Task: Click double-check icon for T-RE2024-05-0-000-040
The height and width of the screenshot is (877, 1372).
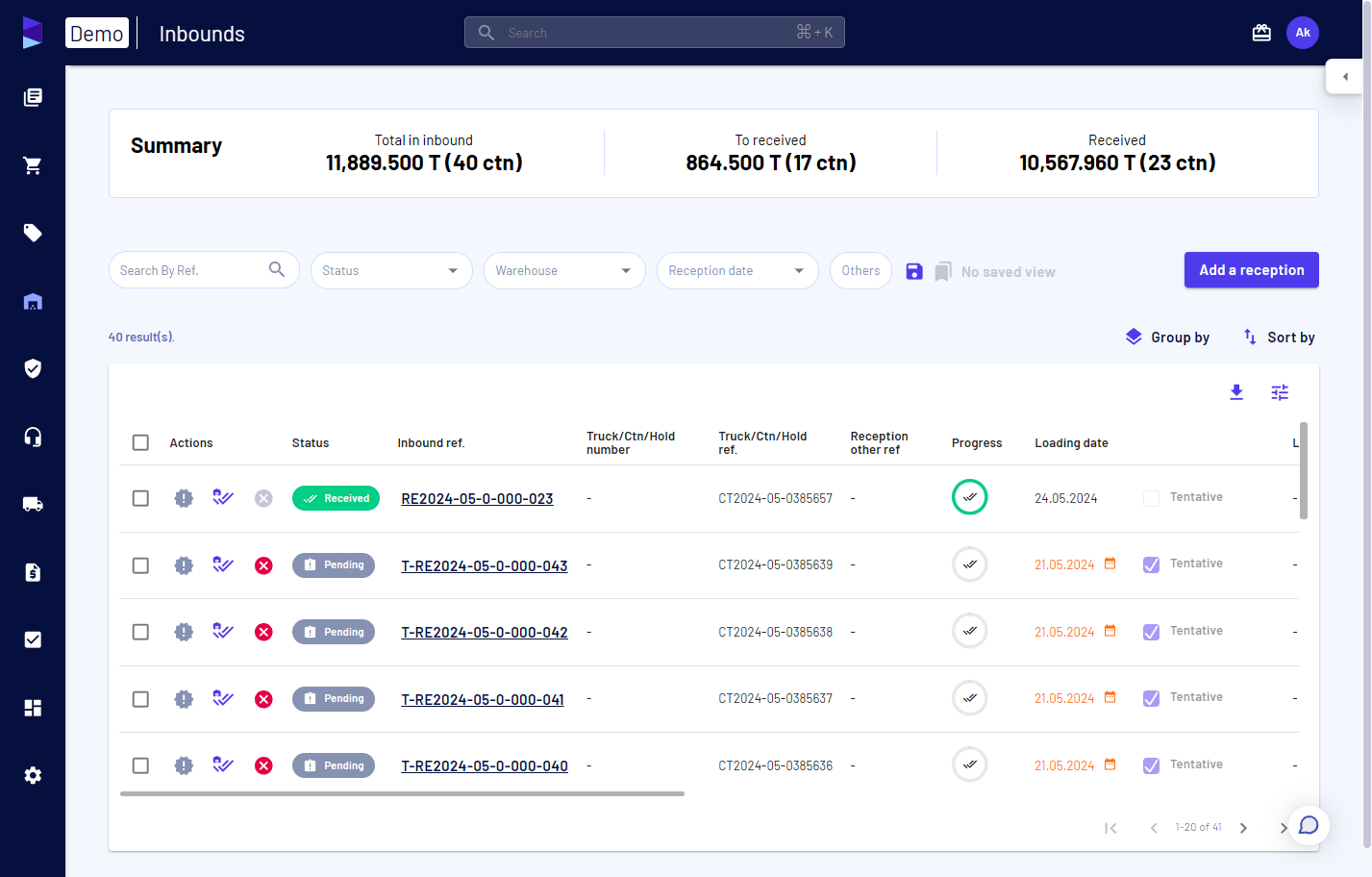Action: coord(223,764)
